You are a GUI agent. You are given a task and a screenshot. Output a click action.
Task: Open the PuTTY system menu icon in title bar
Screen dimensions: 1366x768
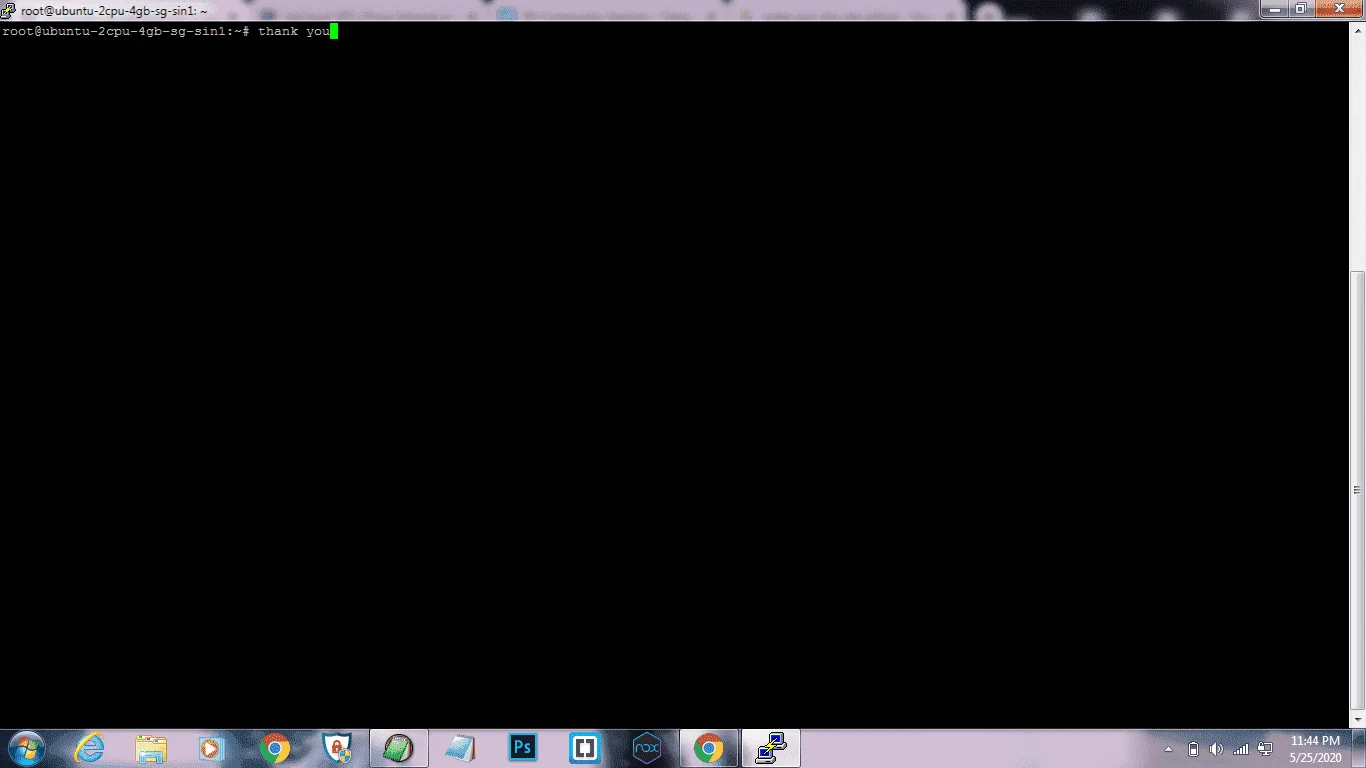(x=9, y=9)
